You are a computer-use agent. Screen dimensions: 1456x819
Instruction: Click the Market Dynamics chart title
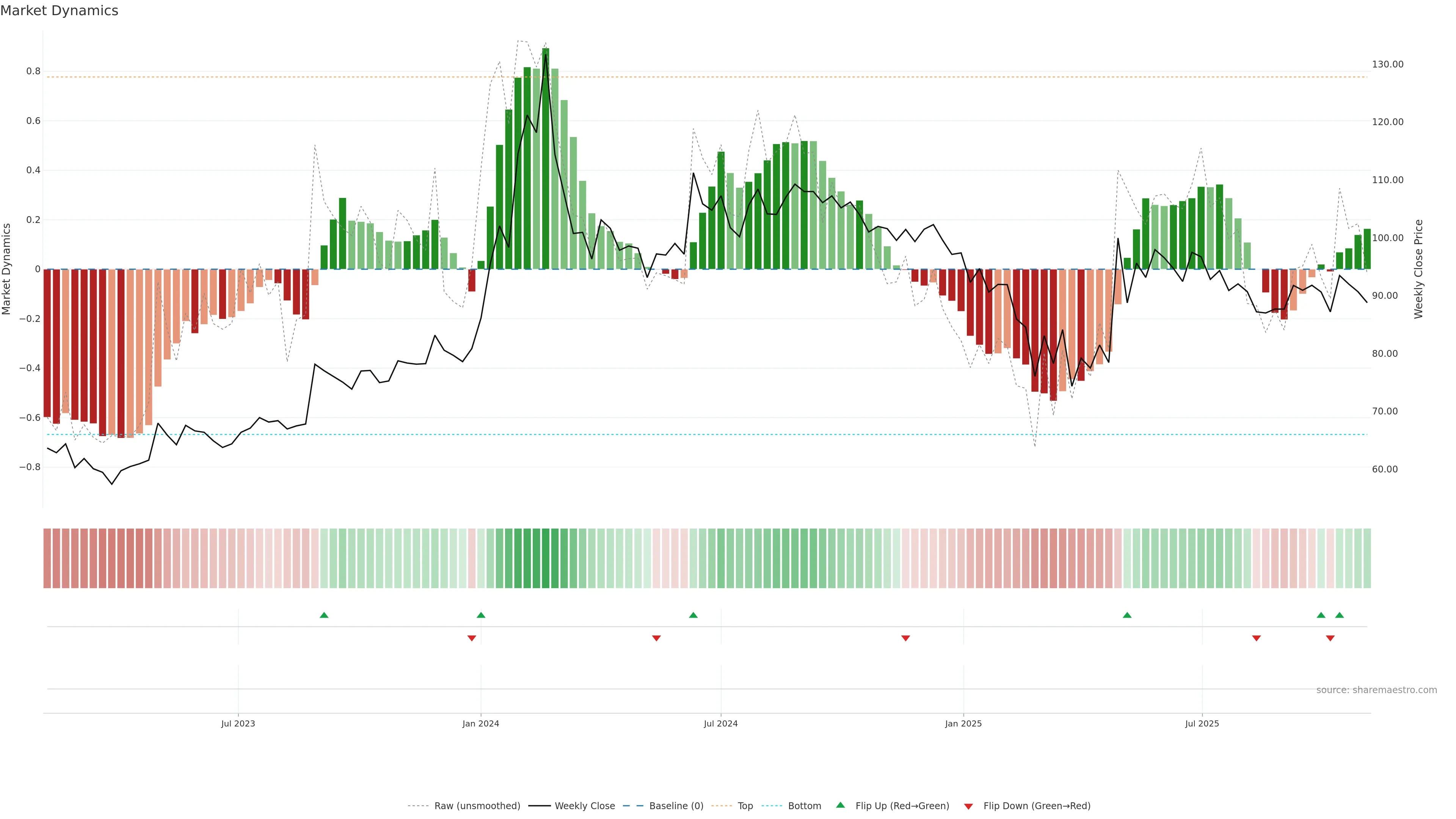click(x=60, y=11)
